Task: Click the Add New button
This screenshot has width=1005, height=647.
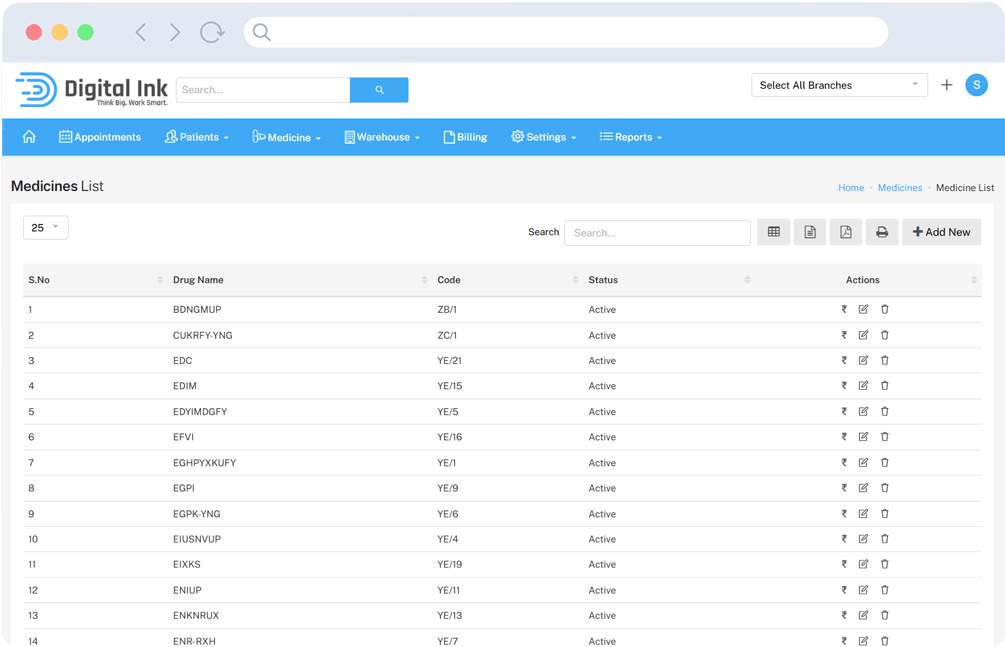Action: [x=941, y=232]
